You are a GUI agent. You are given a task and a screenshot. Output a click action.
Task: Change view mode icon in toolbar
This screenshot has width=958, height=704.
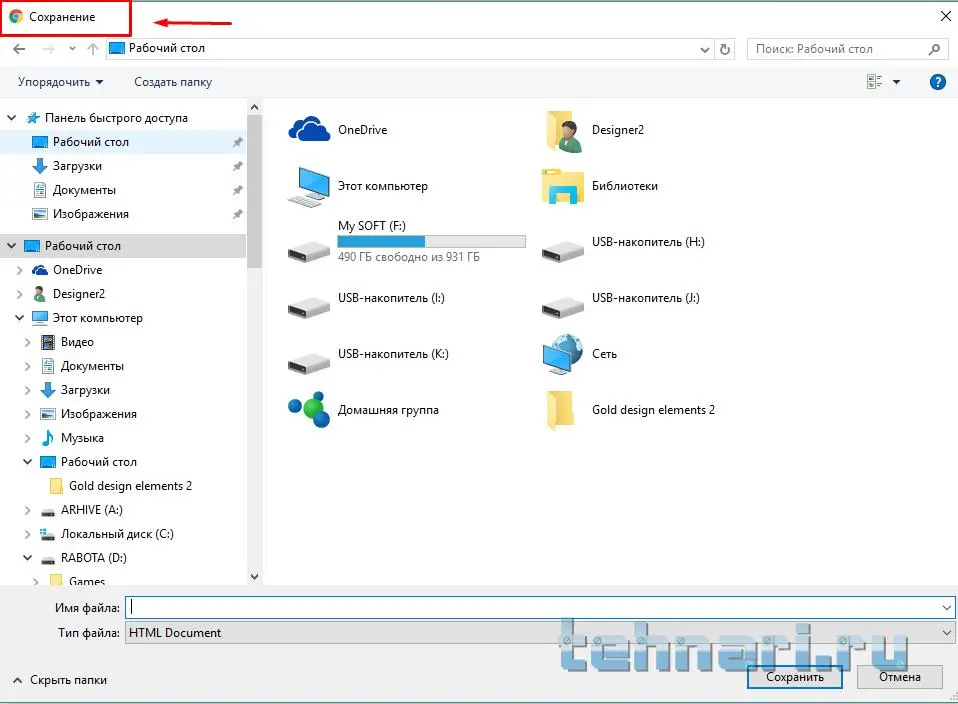pyautogui.click(x=875, y=82)
